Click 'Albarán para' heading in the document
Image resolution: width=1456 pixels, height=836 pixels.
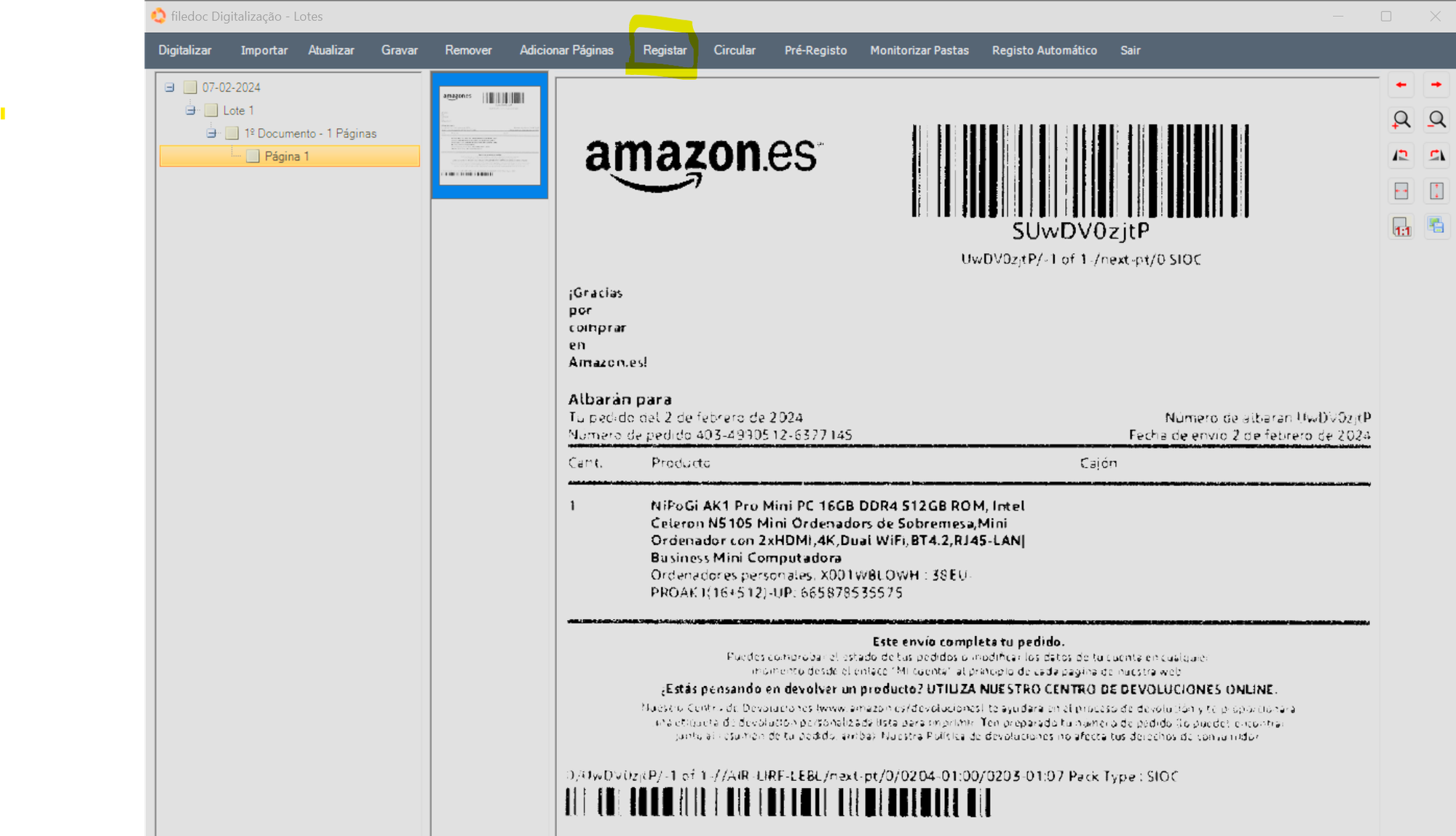click(x=620, y=399)
